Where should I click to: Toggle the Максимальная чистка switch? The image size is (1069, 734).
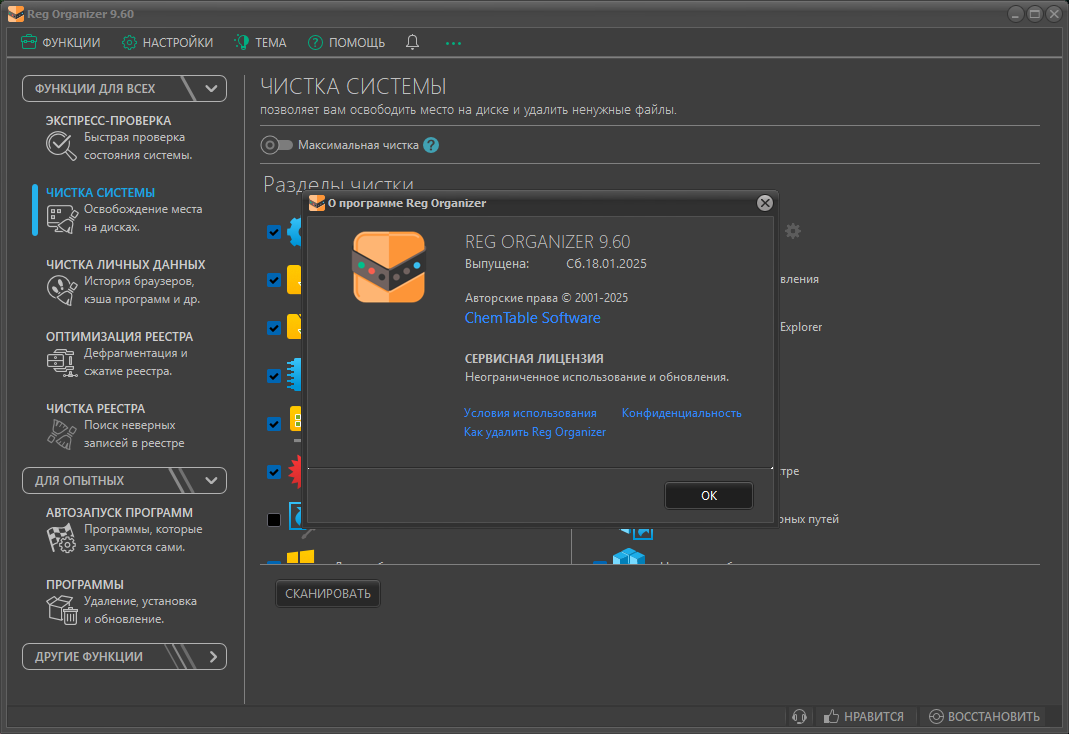[276, 145]
